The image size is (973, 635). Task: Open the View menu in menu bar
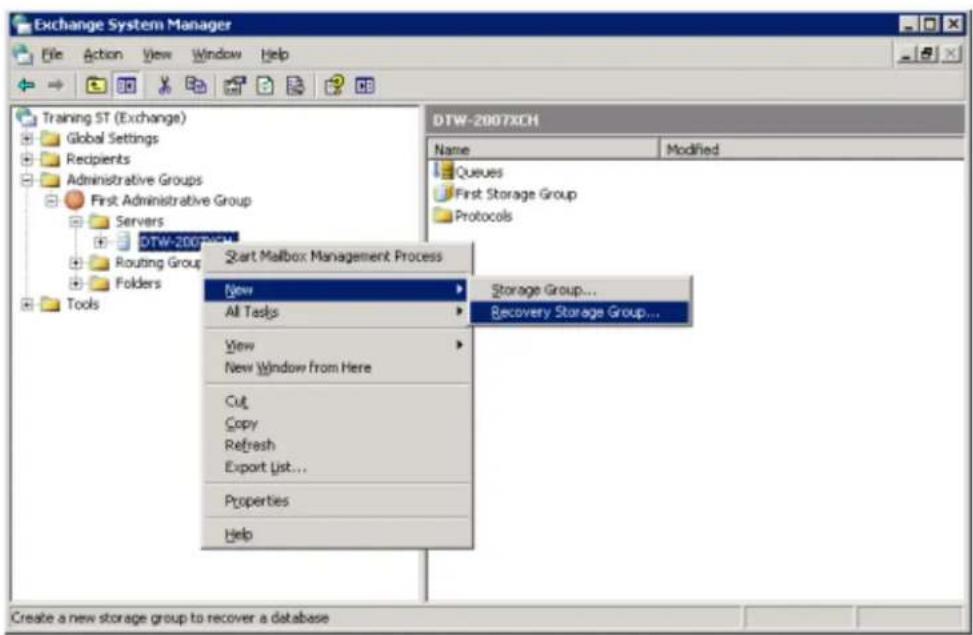(x=157, y=55)
